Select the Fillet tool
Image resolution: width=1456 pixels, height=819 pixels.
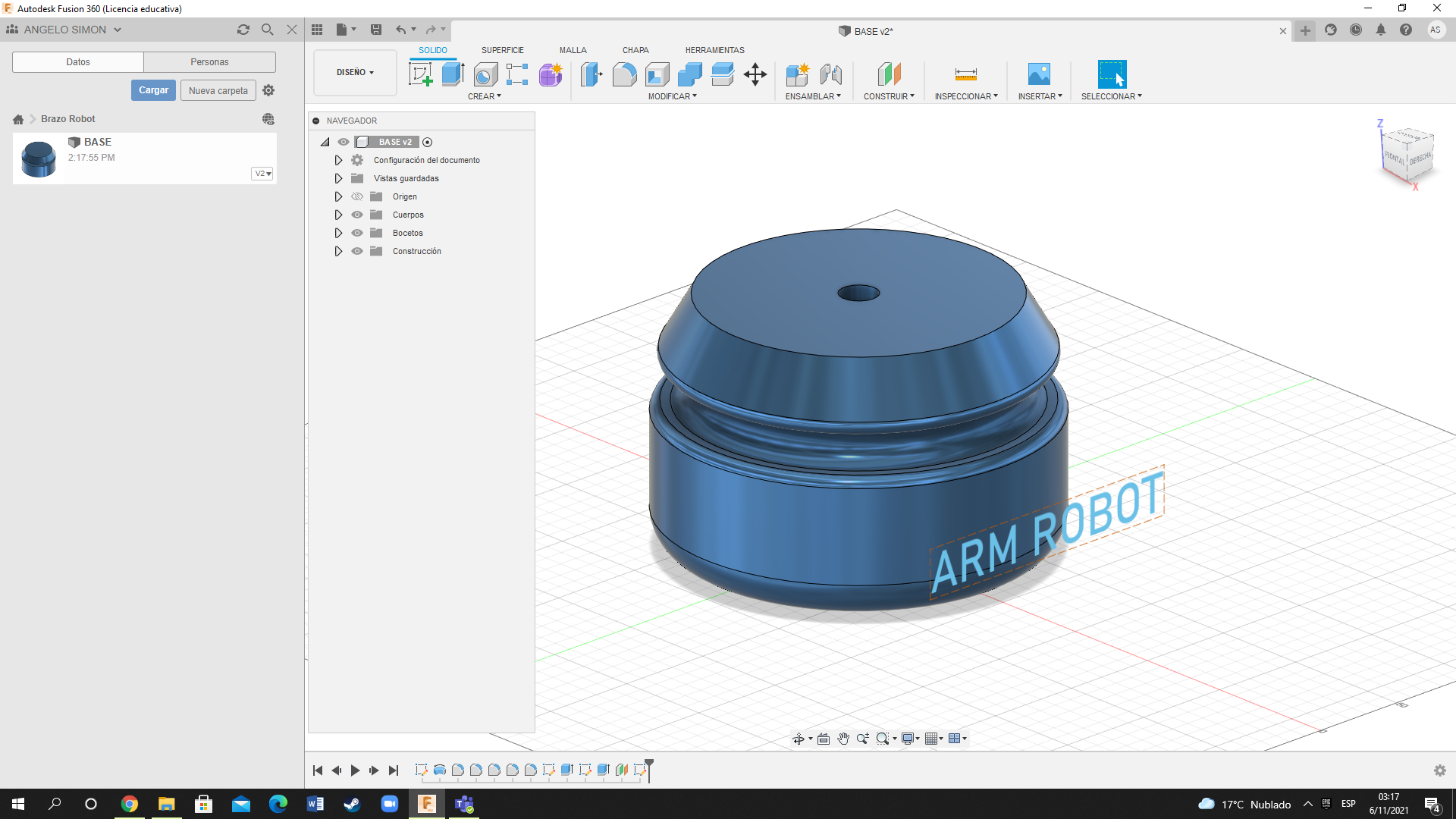[x=624, y=74]
